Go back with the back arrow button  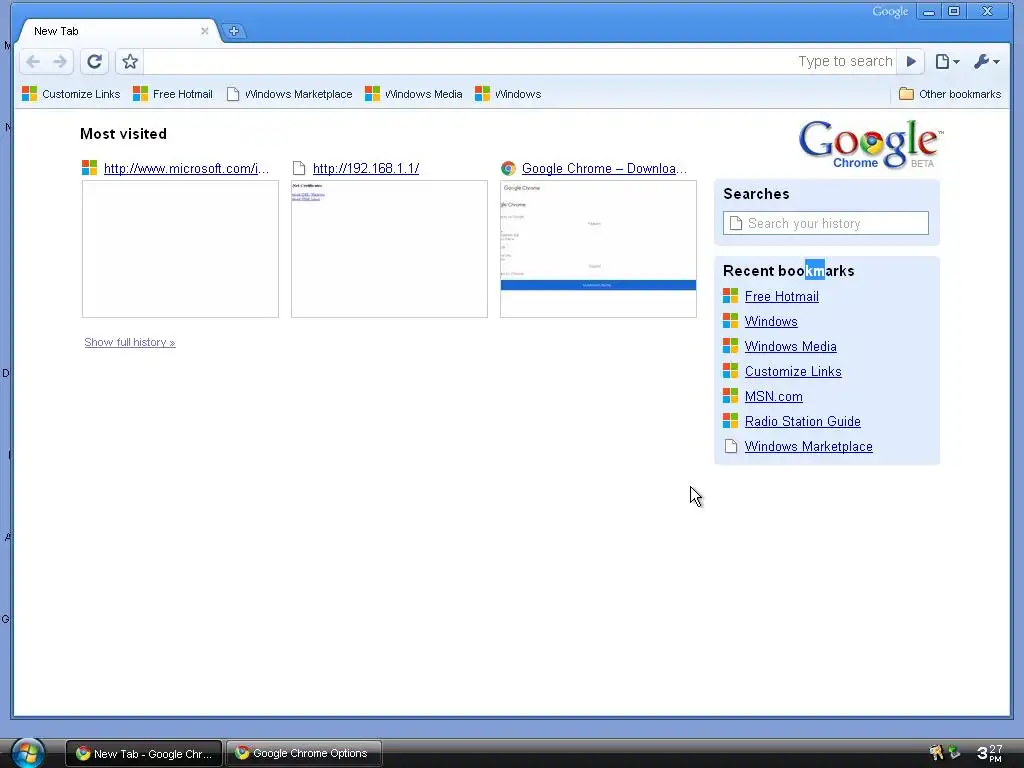pos(33,61)
